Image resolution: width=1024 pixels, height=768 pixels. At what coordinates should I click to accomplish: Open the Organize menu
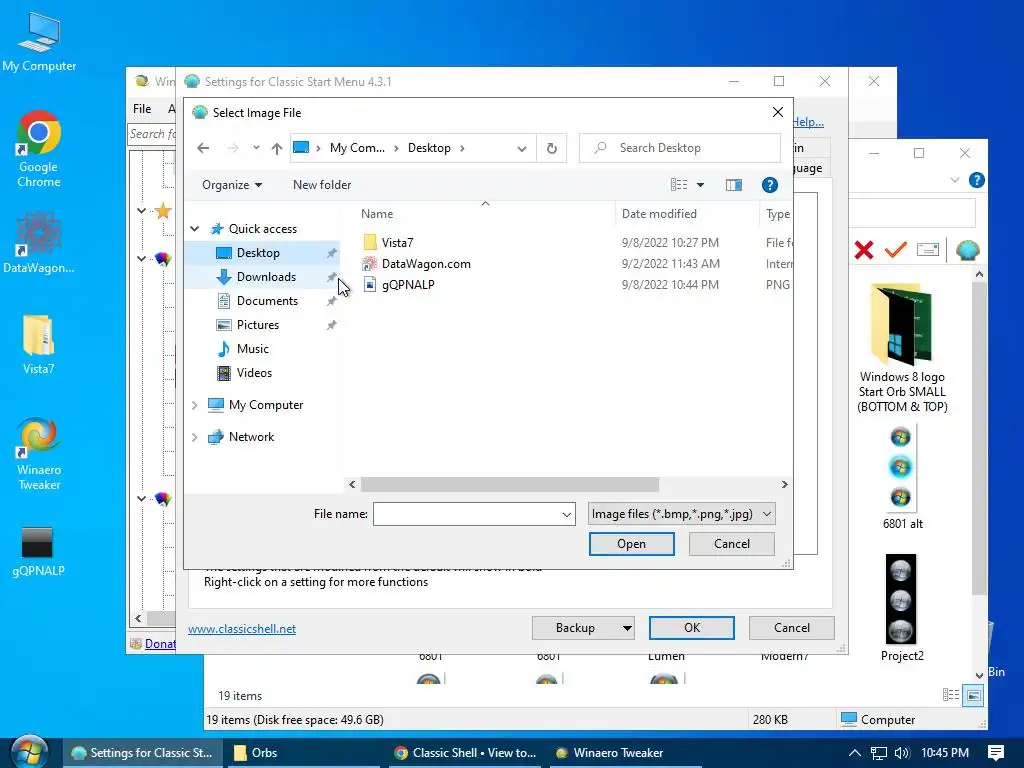(x=232, y=185)
